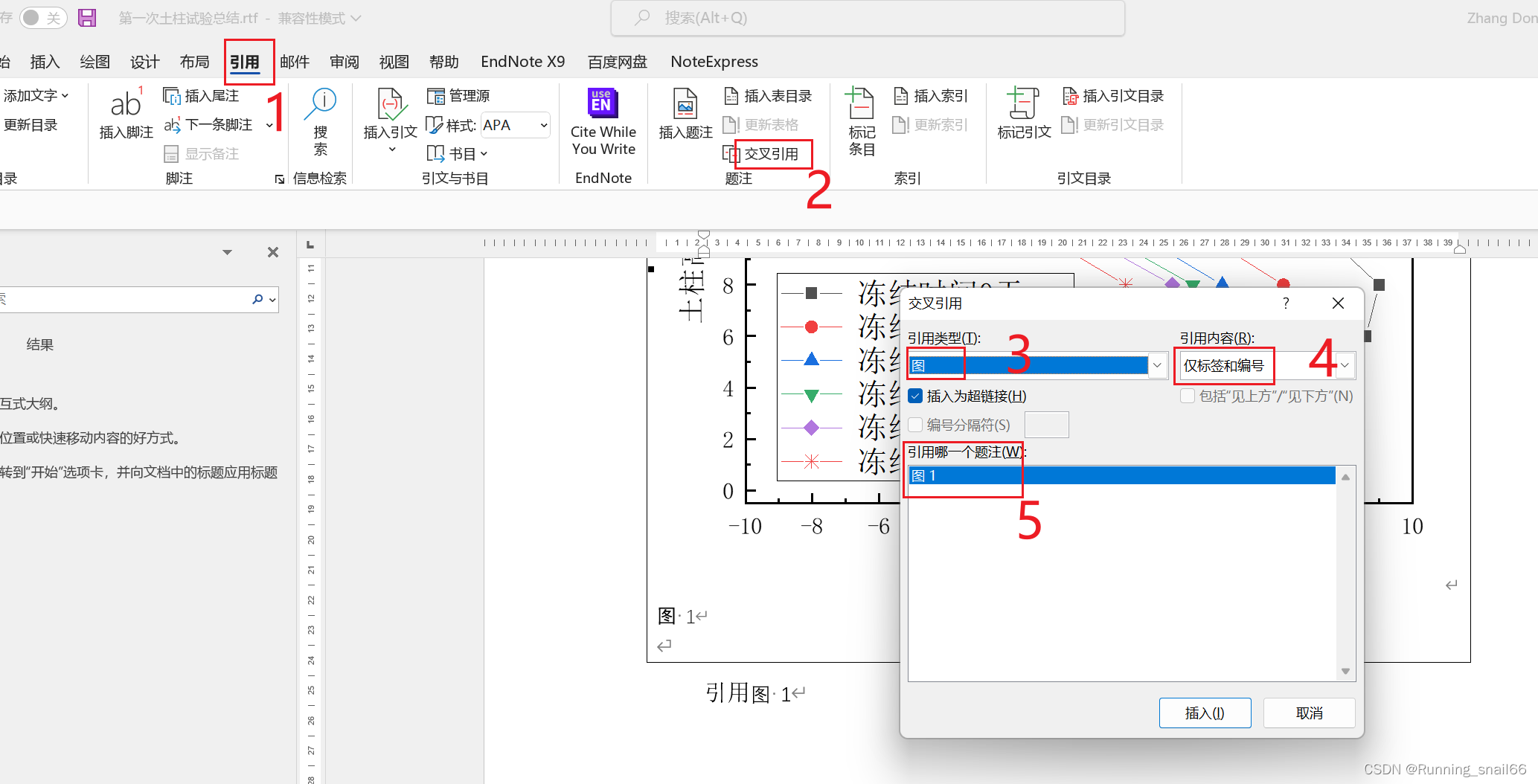Select caption '图 1' in list
The height and width of the screenshot is (784, 1538).
tap(1122, 475)
